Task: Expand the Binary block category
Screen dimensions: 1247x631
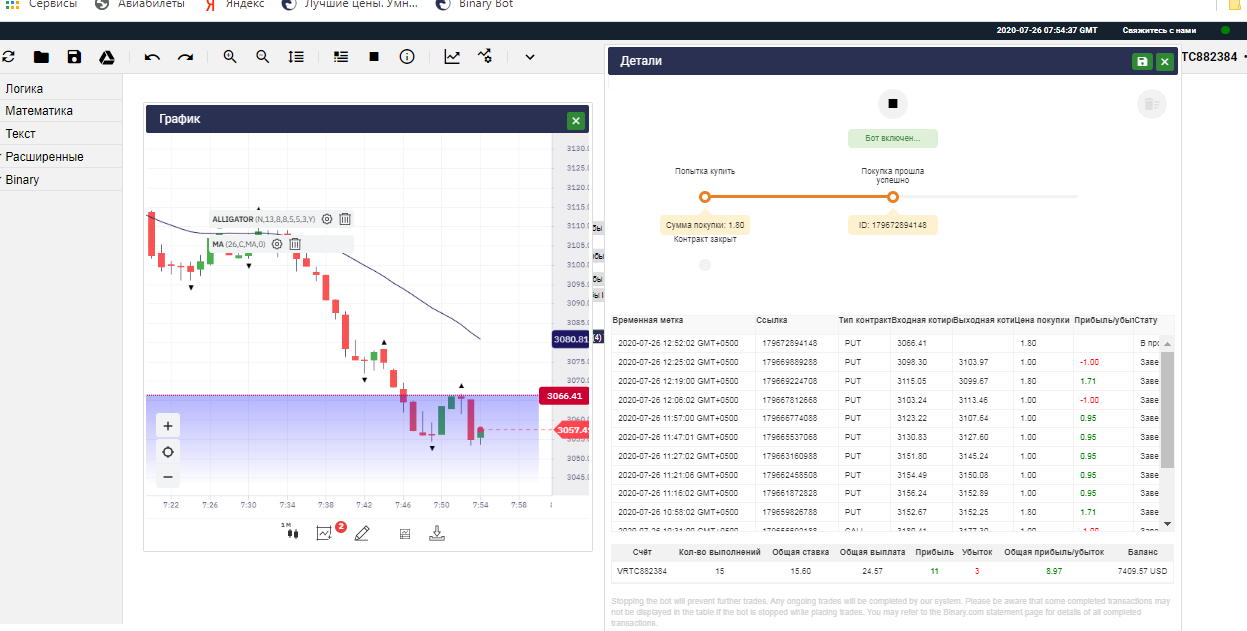Action: pos(22,180)
